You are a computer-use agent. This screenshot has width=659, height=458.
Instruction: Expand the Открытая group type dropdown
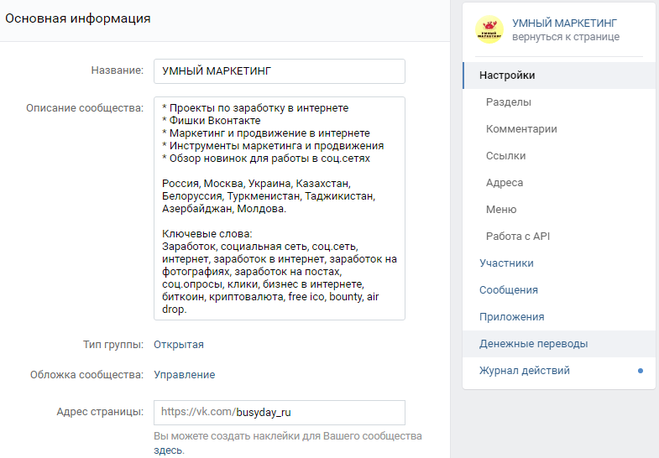[x=178, y=345]
